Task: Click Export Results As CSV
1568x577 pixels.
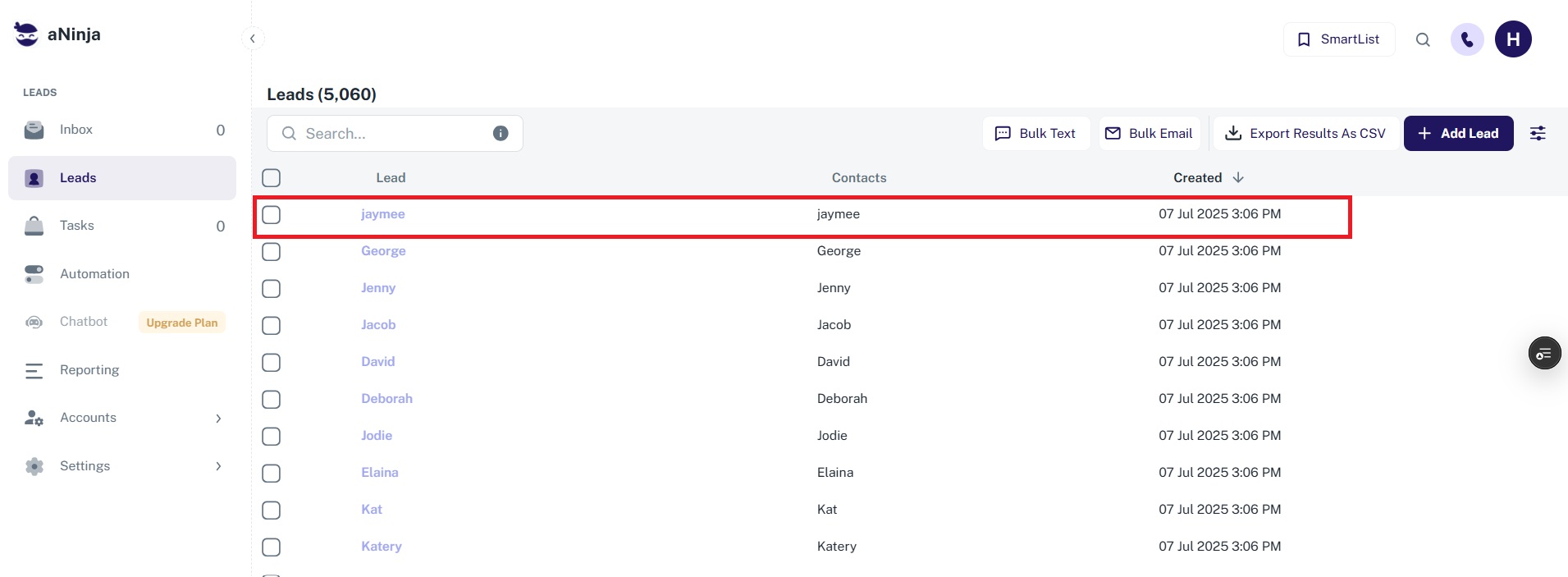Action: pyautogui.click(x=1305, y=134)
